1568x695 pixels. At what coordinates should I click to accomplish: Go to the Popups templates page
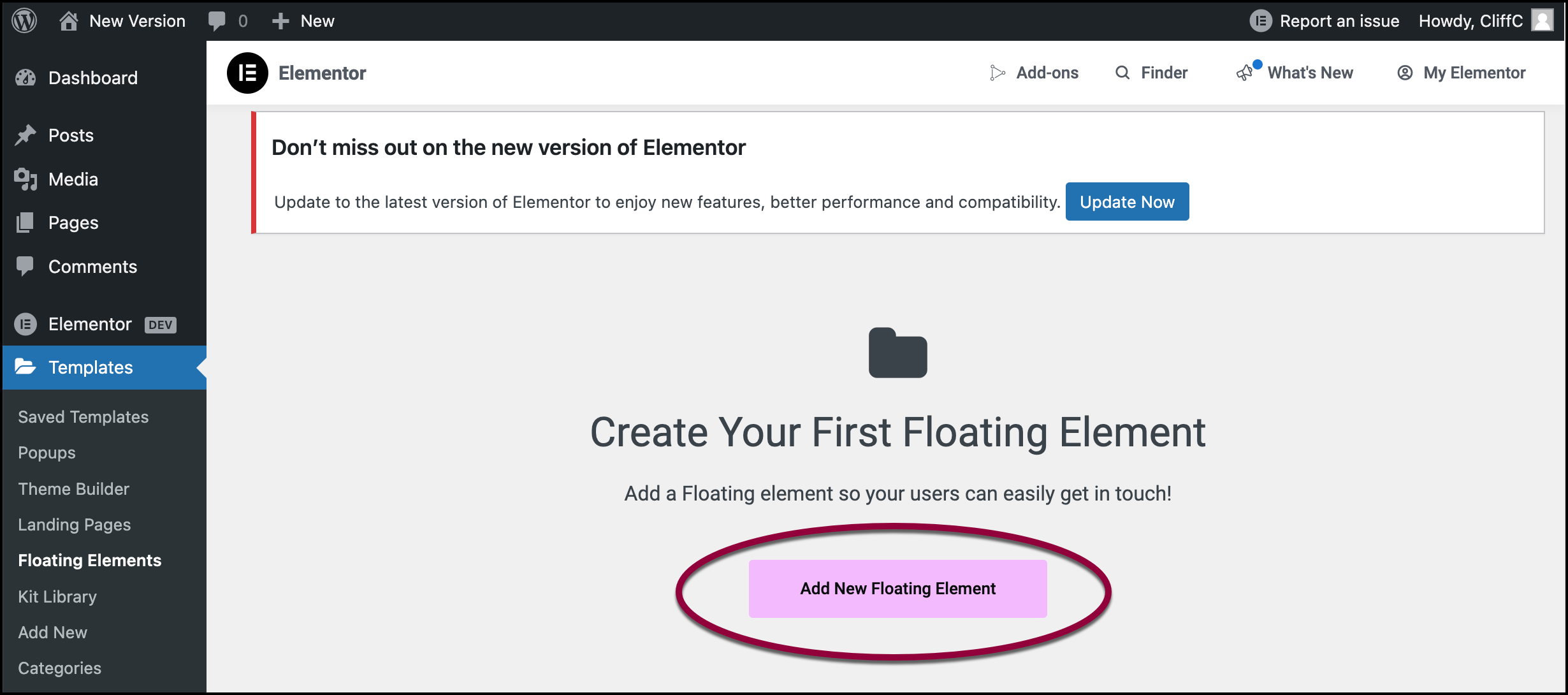[47, 452]
